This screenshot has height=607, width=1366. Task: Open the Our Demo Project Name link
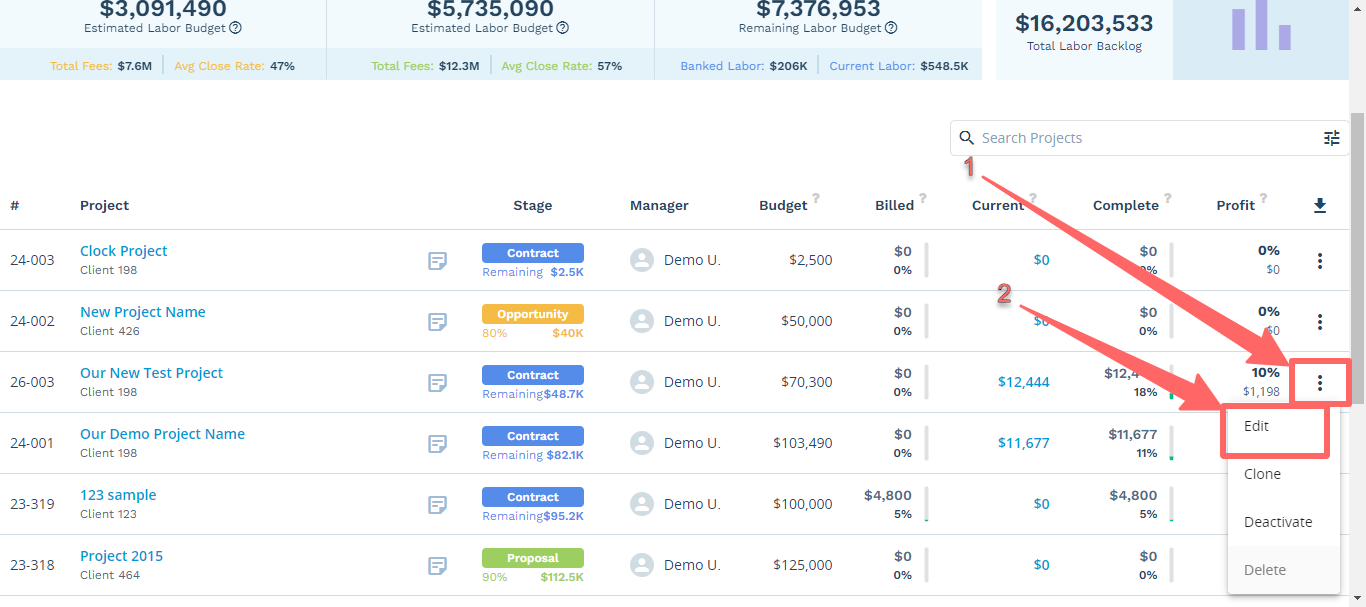[162, 434]
